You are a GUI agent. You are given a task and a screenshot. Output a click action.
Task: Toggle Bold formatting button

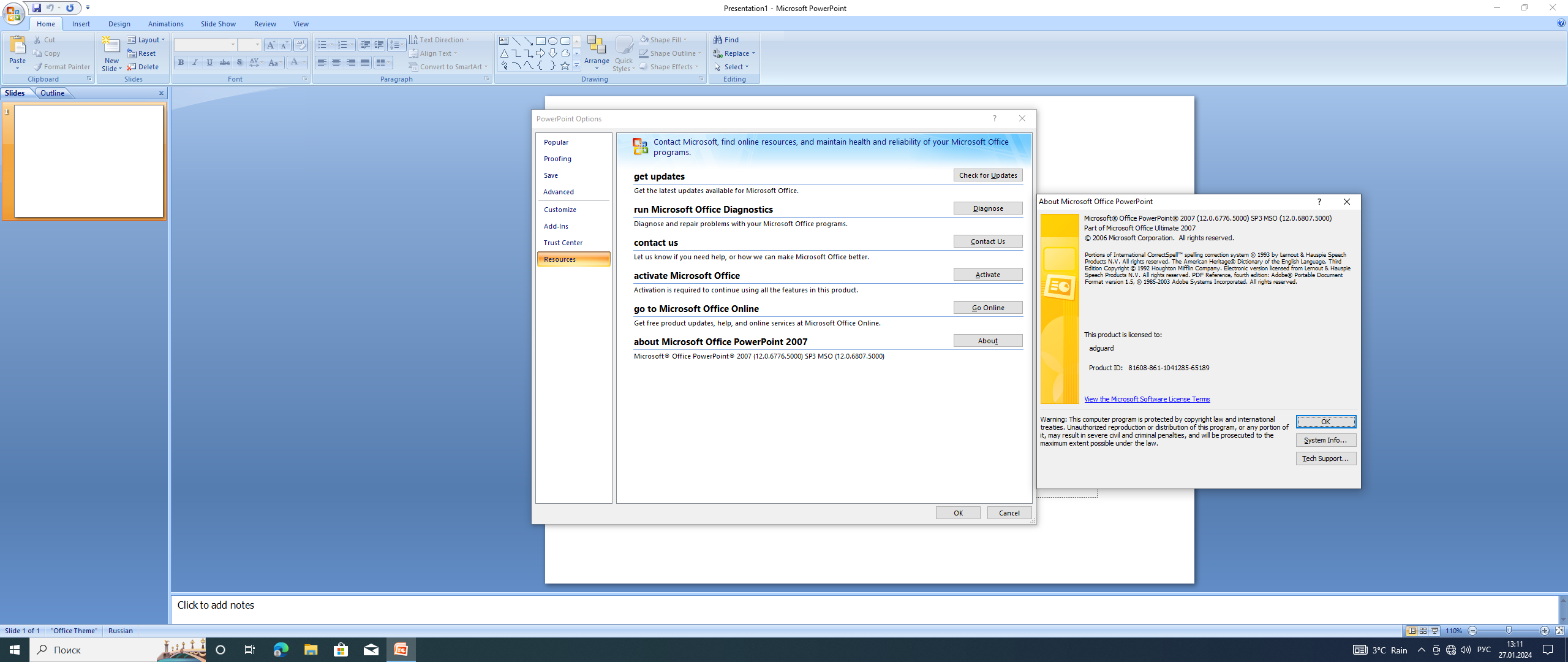pos(181,63)
